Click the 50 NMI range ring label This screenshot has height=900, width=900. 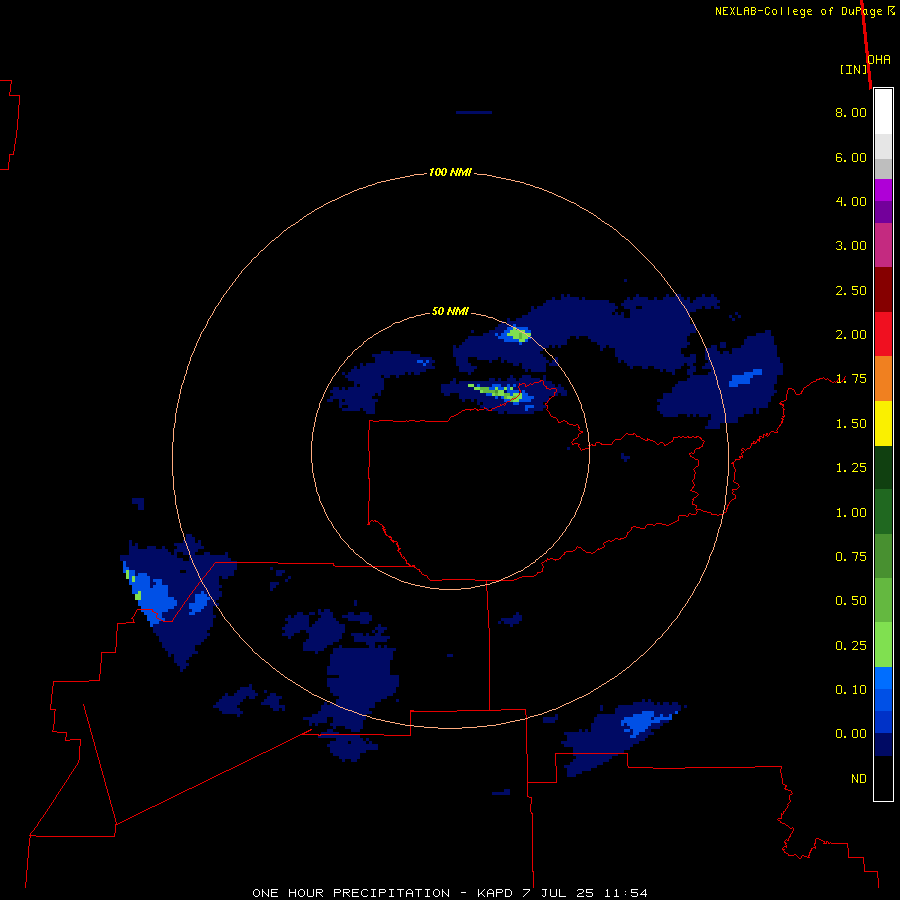450,312
